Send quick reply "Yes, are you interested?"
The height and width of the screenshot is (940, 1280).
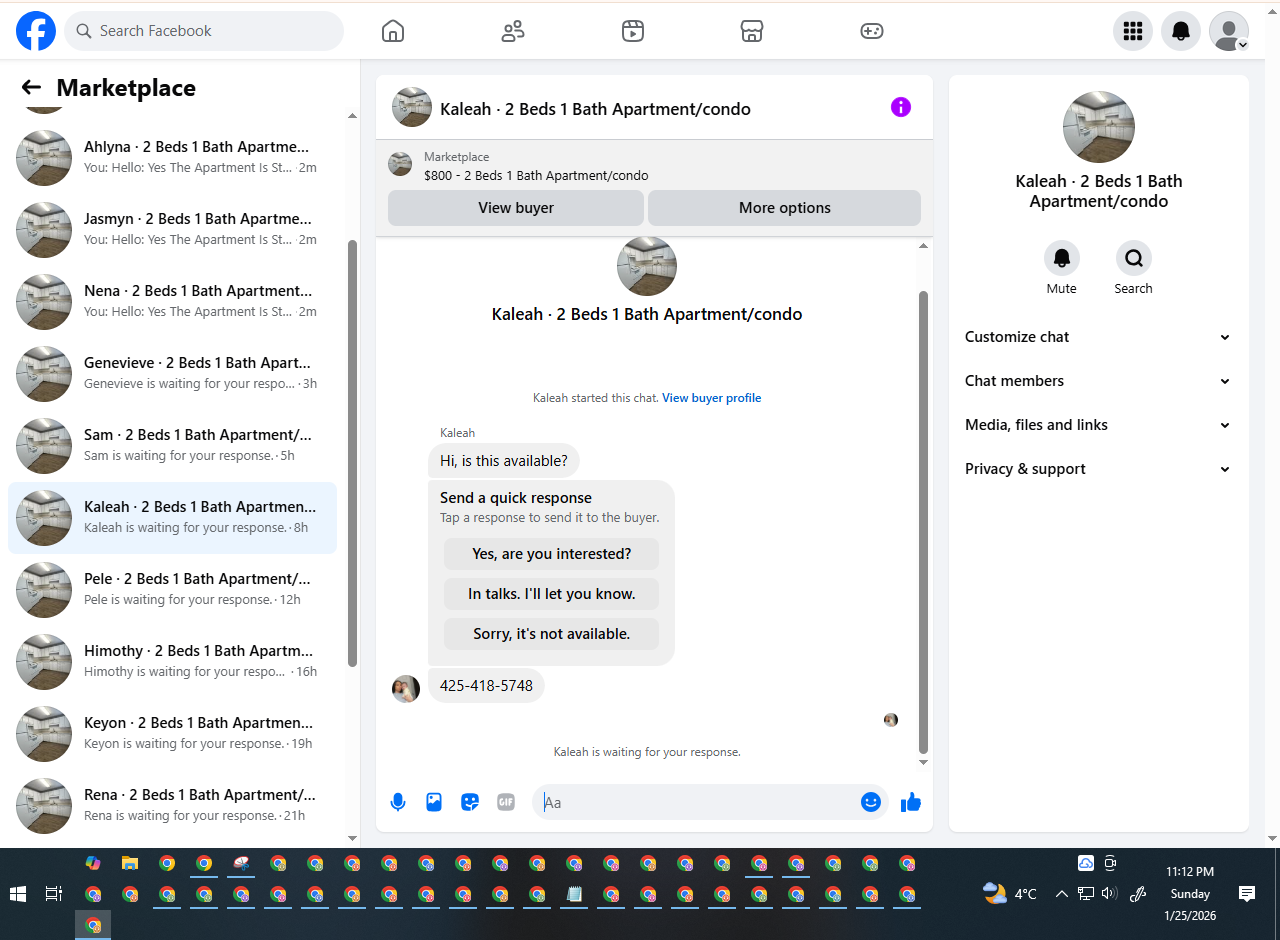click(552, 554)
